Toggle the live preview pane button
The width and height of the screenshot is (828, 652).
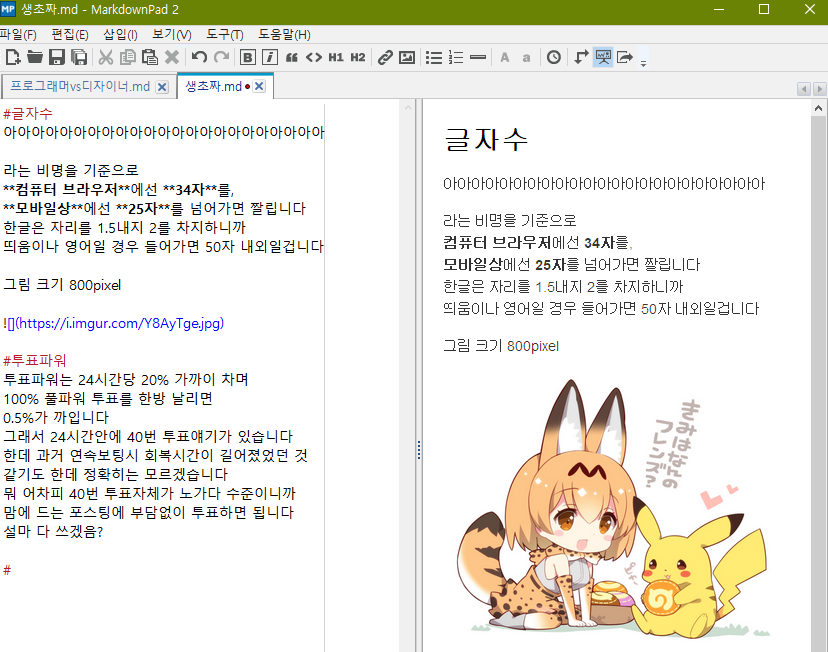click(603, 58)
